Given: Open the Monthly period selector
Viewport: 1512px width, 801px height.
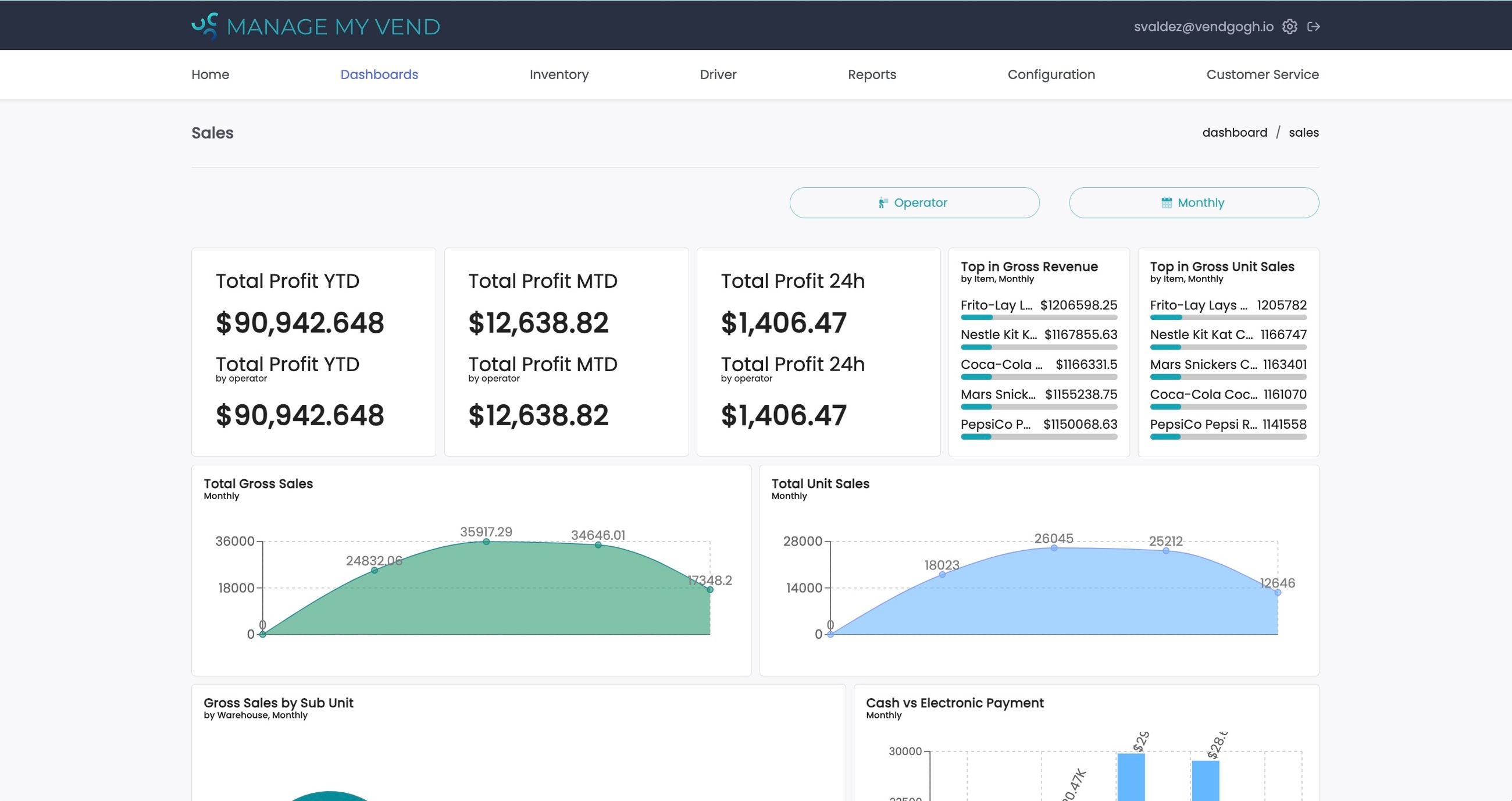Looking at the screenshot, I should (1193, 202).
